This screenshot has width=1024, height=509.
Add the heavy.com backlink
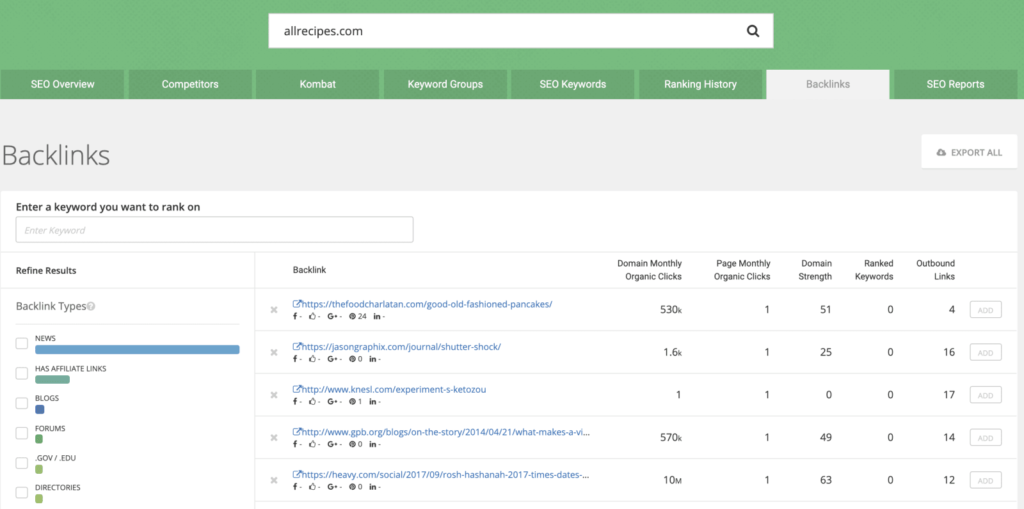pyautogui.click(x=985, y=480)
